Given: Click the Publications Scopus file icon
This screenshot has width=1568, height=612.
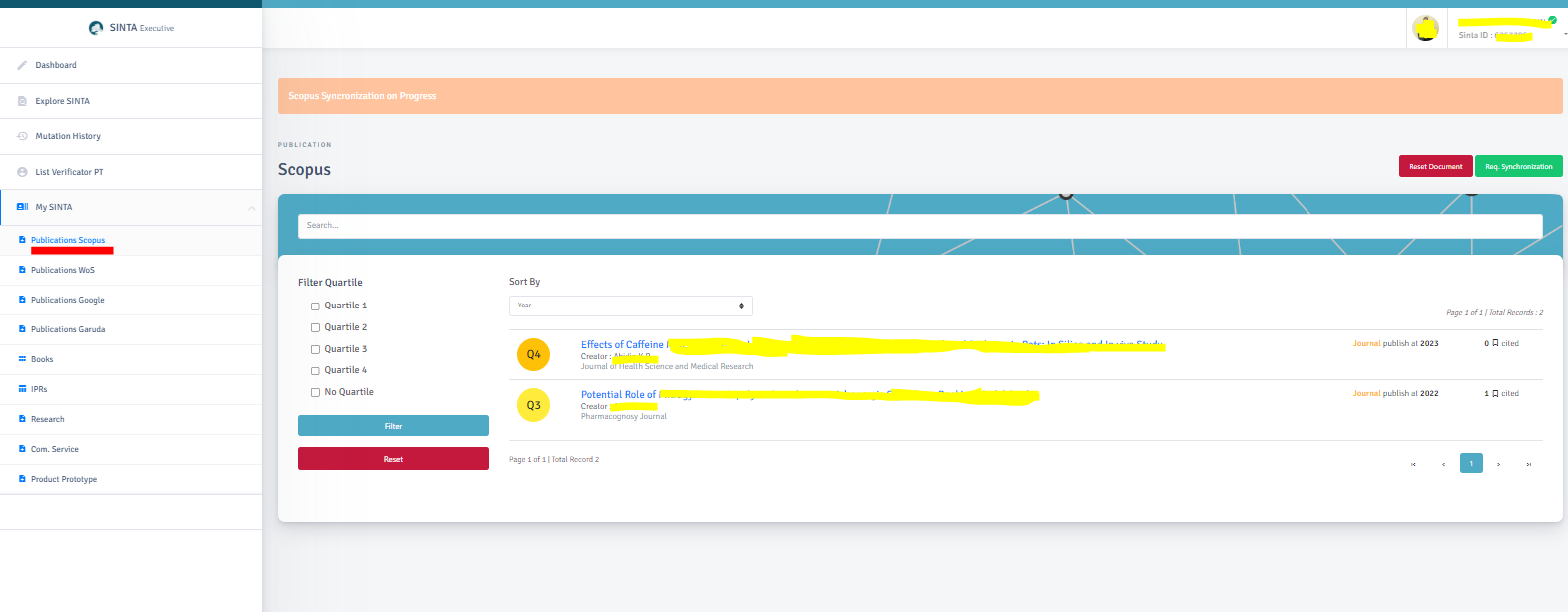Looking at the screenshot, I should (x=22, y=240).
